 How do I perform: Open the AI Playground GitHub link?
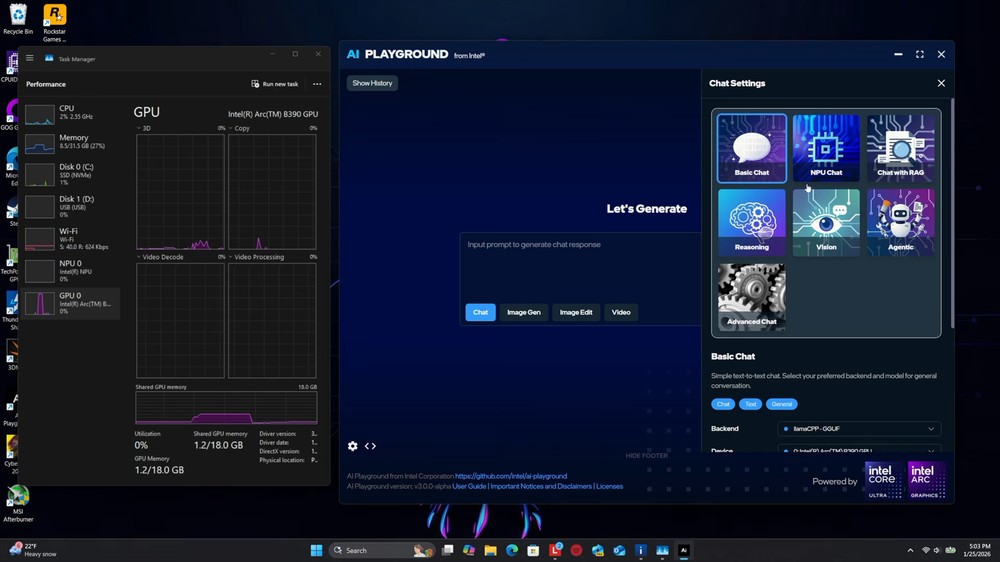point(511,476)
